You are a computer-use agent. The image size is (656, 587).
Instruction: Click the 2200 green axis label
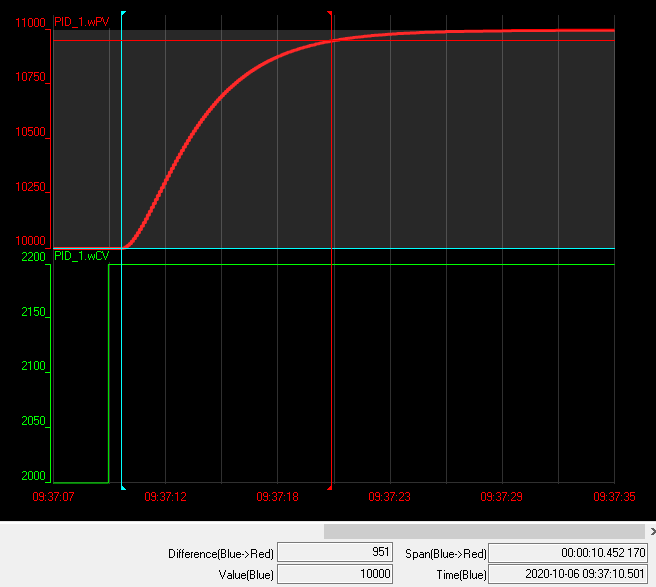point(33,256)
